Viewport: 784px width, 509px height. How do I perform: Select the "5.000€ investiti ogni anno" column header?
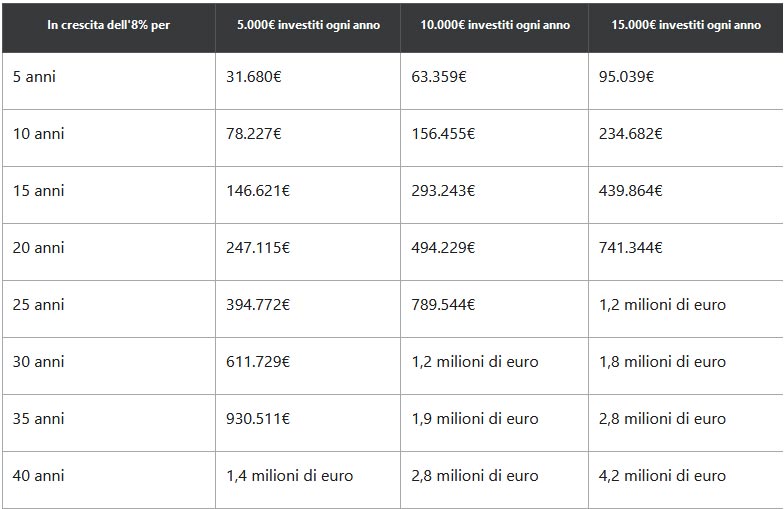(308, 25)
